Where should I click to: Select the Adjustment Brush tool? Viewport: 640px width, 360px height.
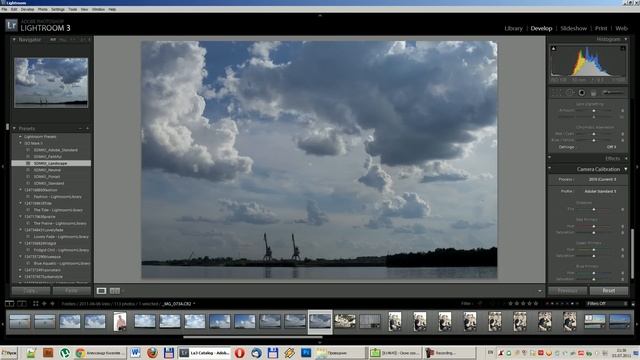[x=613, y=93]
